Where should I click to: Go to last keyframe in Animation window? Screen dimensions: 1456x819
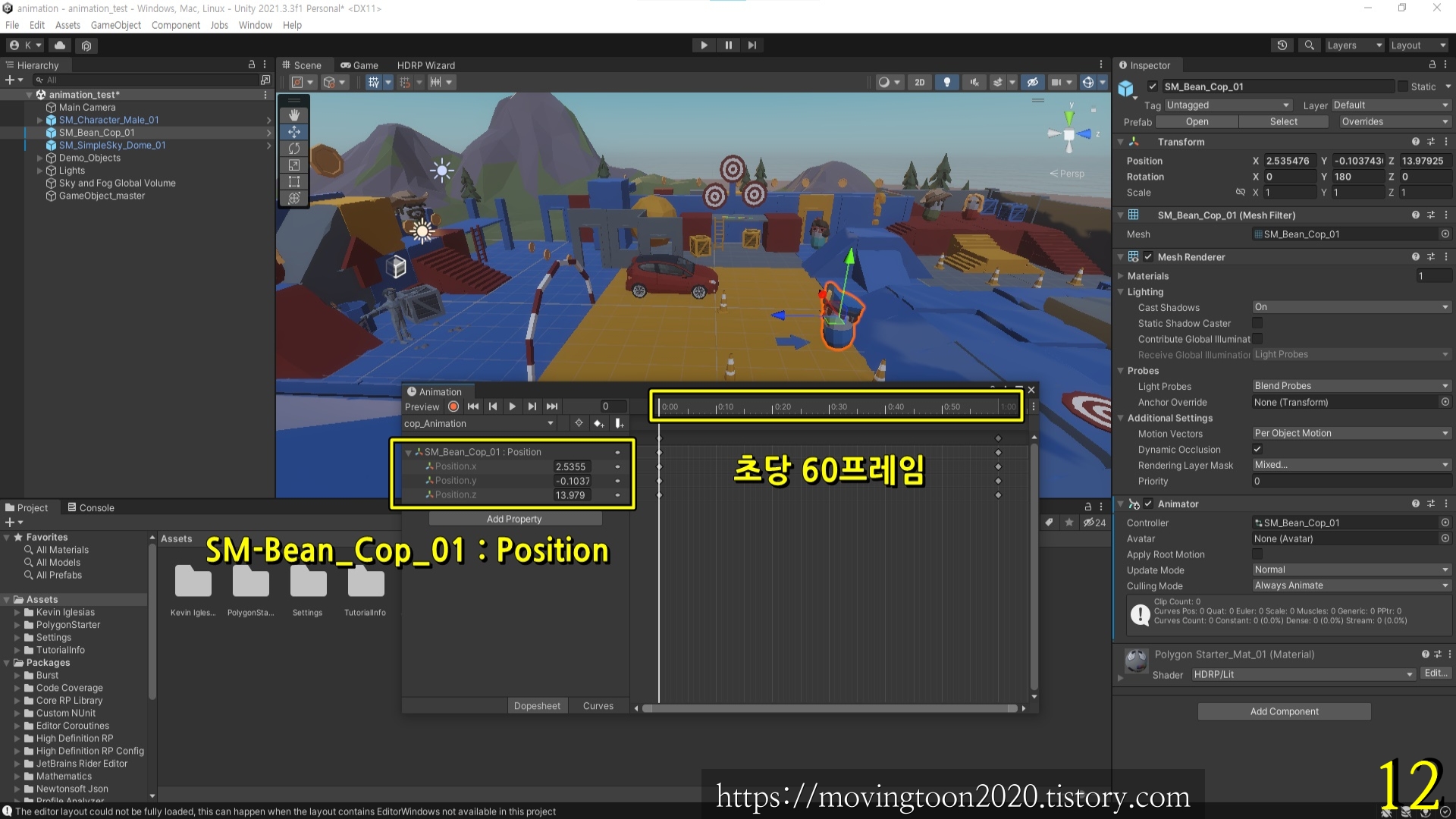tap(552, 406)
